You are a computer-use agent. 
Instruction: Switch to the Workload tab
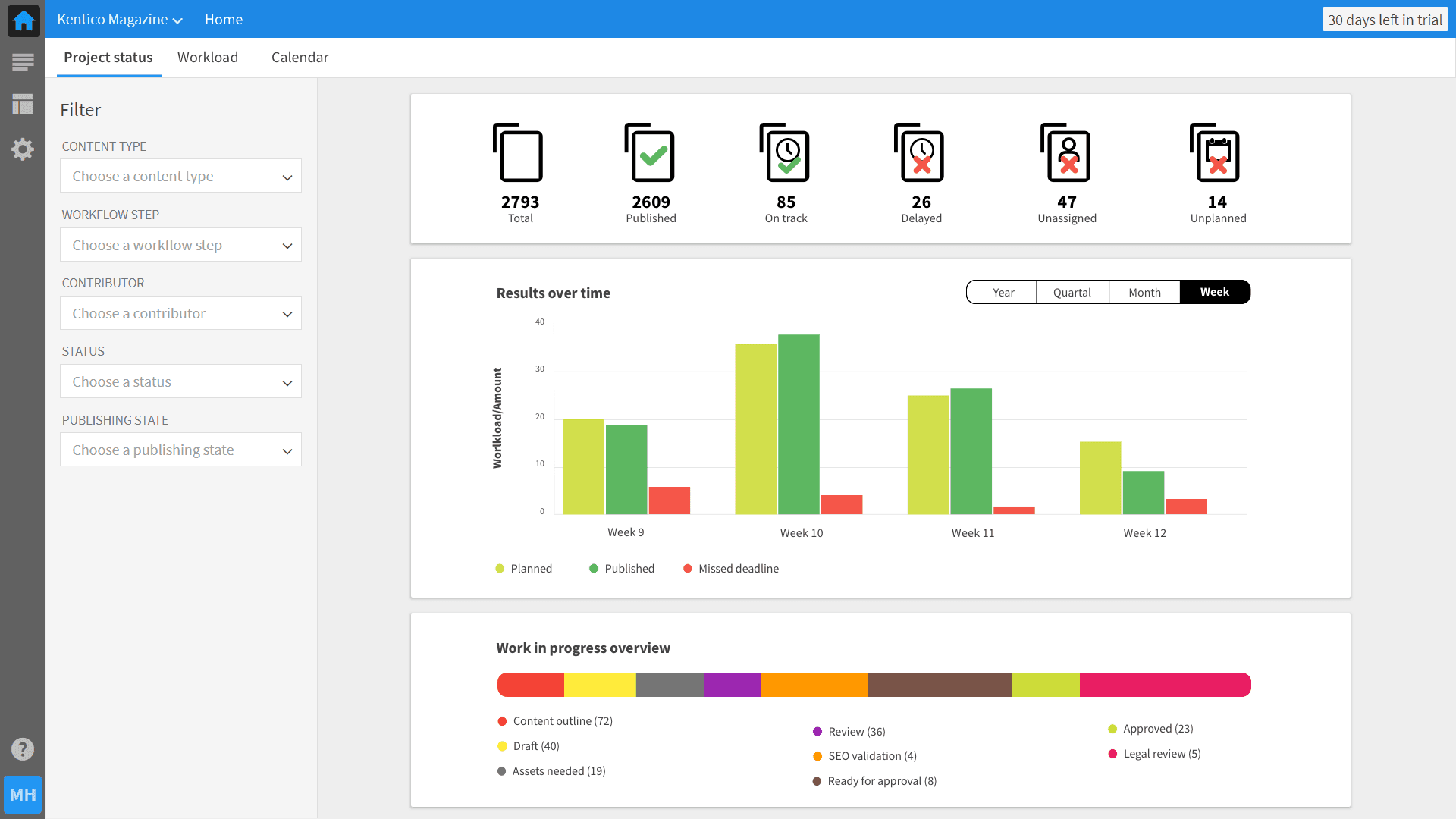pyautogui.click(x=208, y=57)
